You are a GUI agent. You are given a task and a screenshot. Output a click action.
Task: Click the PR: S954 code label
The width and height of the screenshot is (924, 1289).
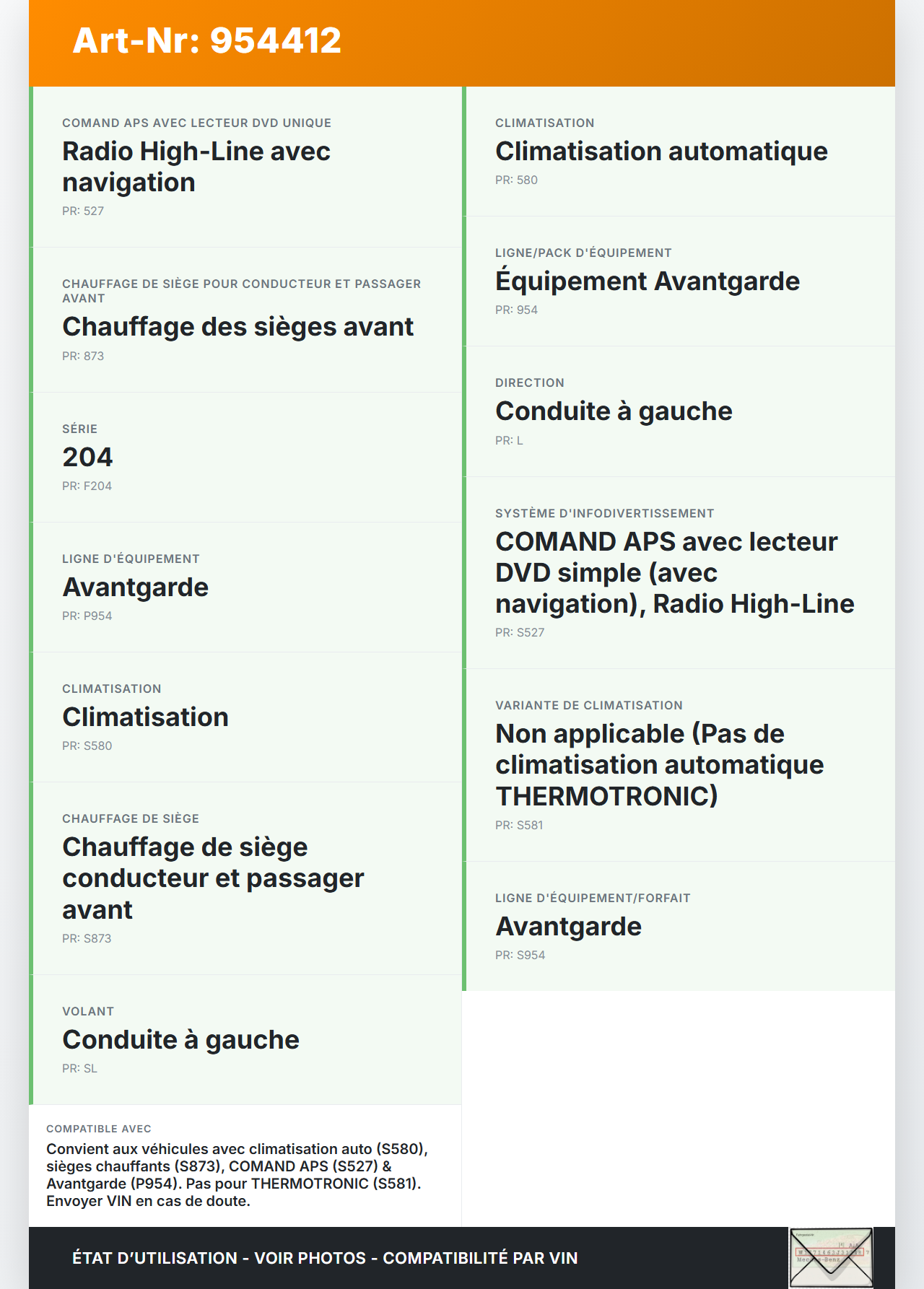click(x=520, y=955)
